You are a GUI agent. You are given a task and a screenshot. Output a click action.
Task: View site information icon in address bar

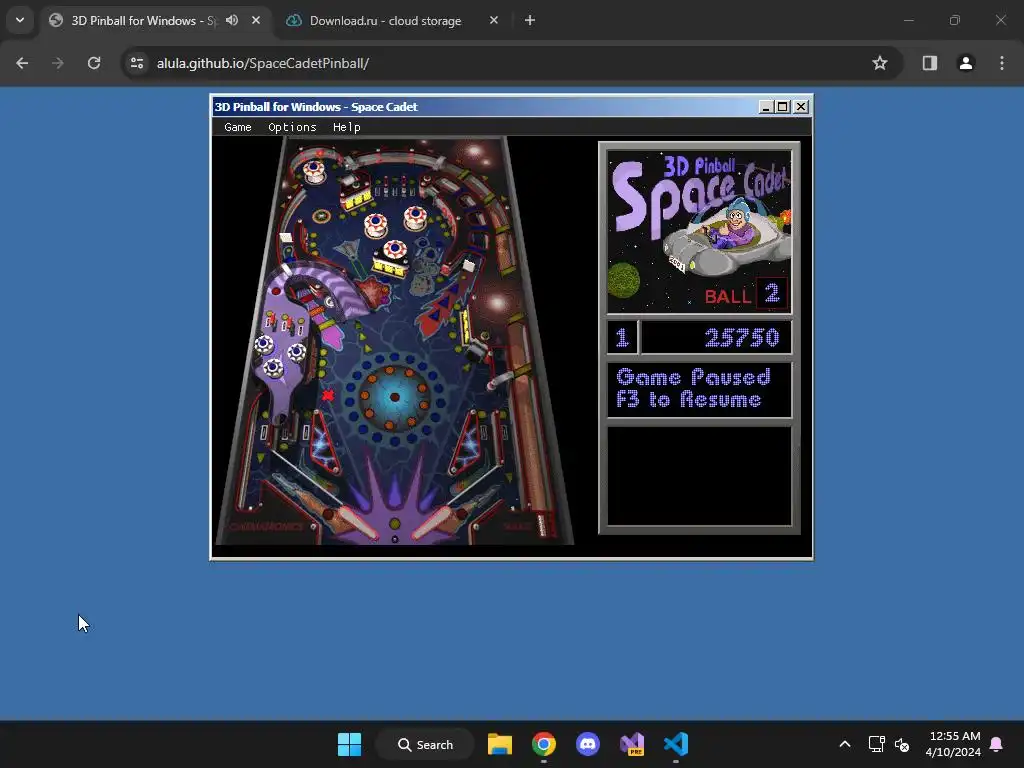[137, 63]
